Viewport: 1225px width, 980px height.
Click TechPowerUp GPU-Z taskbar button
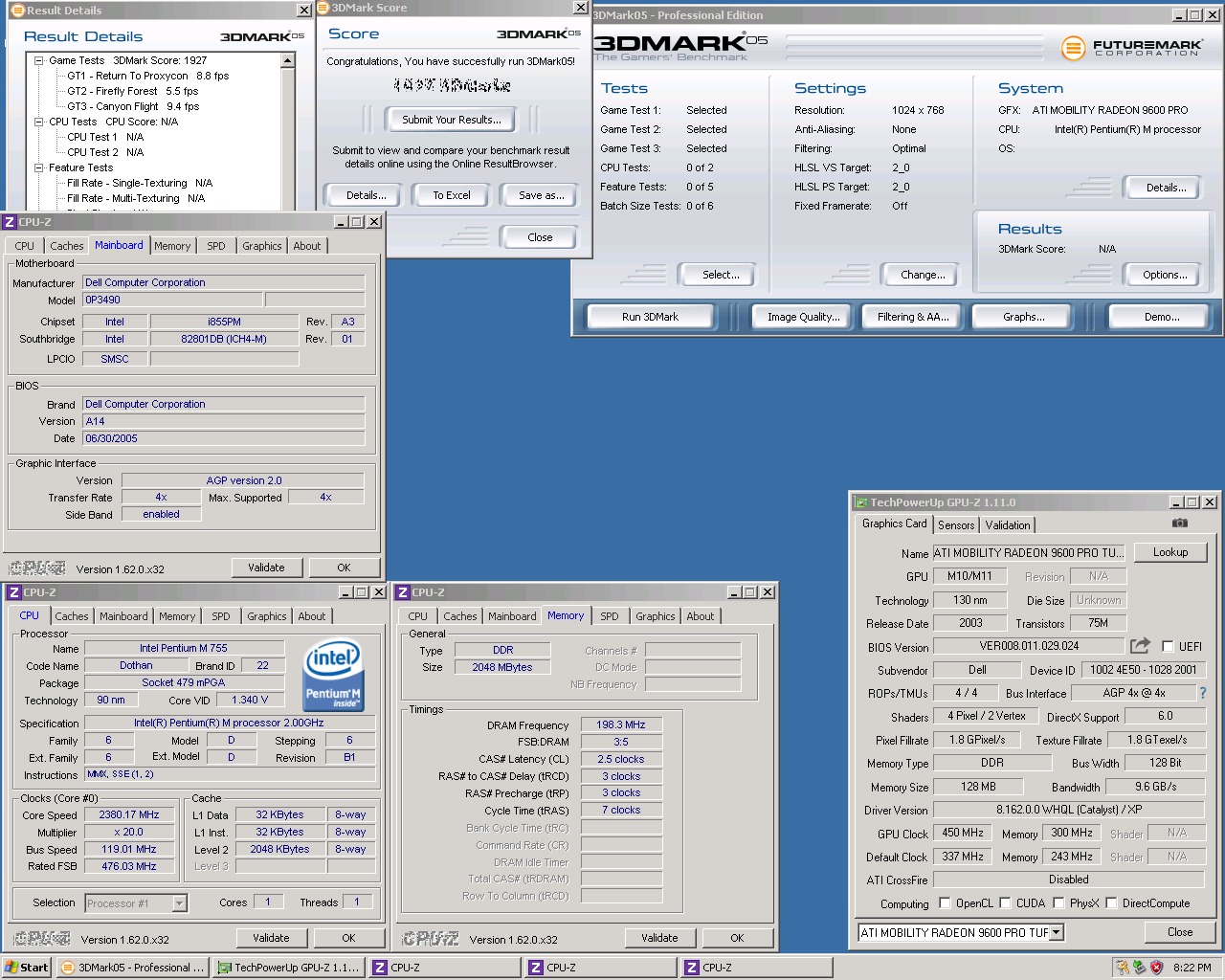[288, 968]
